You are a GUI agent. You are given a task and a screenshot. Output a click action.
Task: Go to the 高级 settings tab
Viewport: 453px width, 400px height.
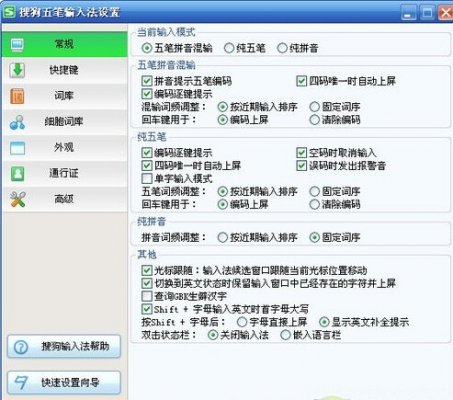(64, 199)
